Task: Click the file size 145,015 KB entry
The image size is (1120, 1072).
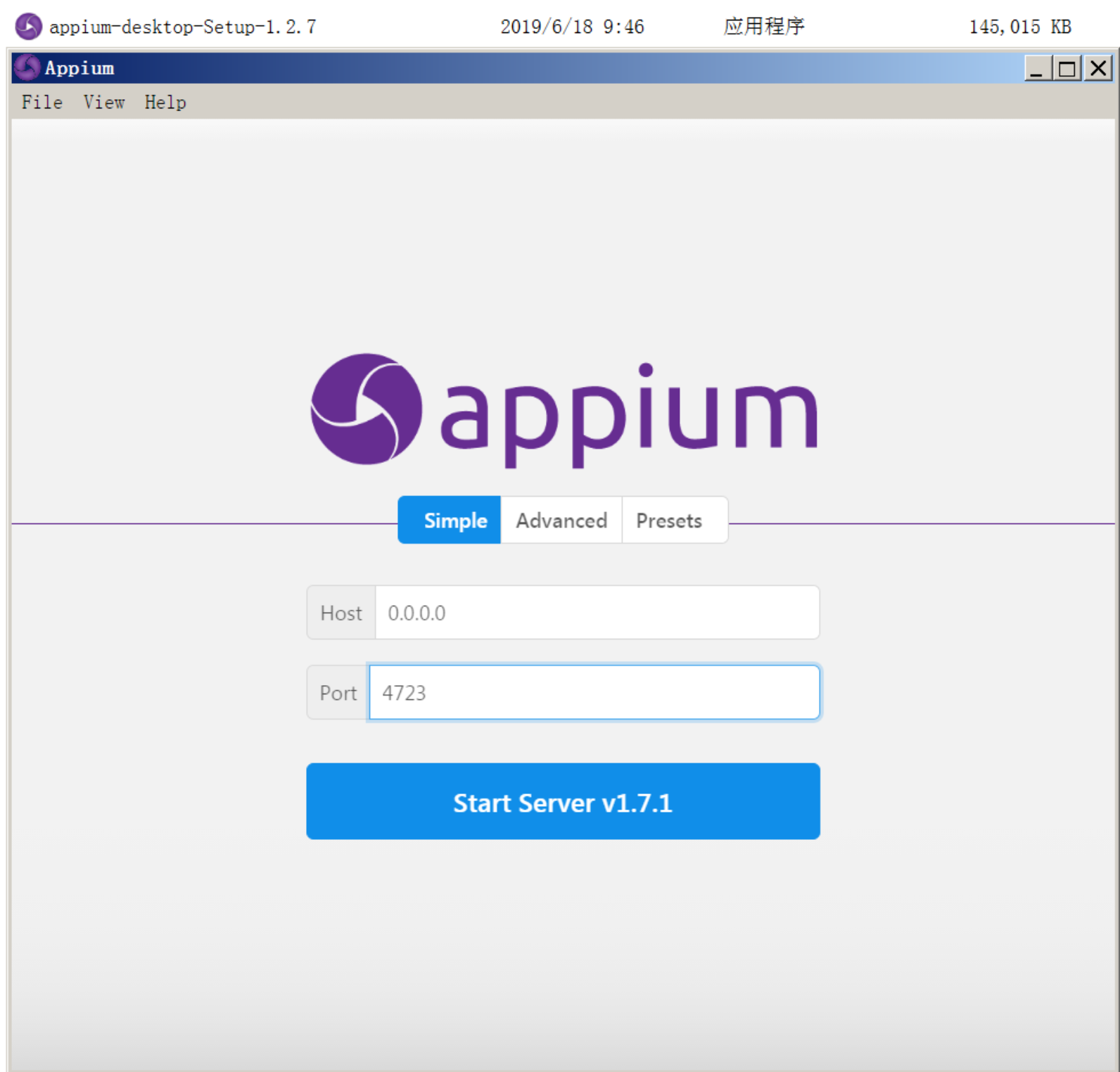Action: point(1019,27)
